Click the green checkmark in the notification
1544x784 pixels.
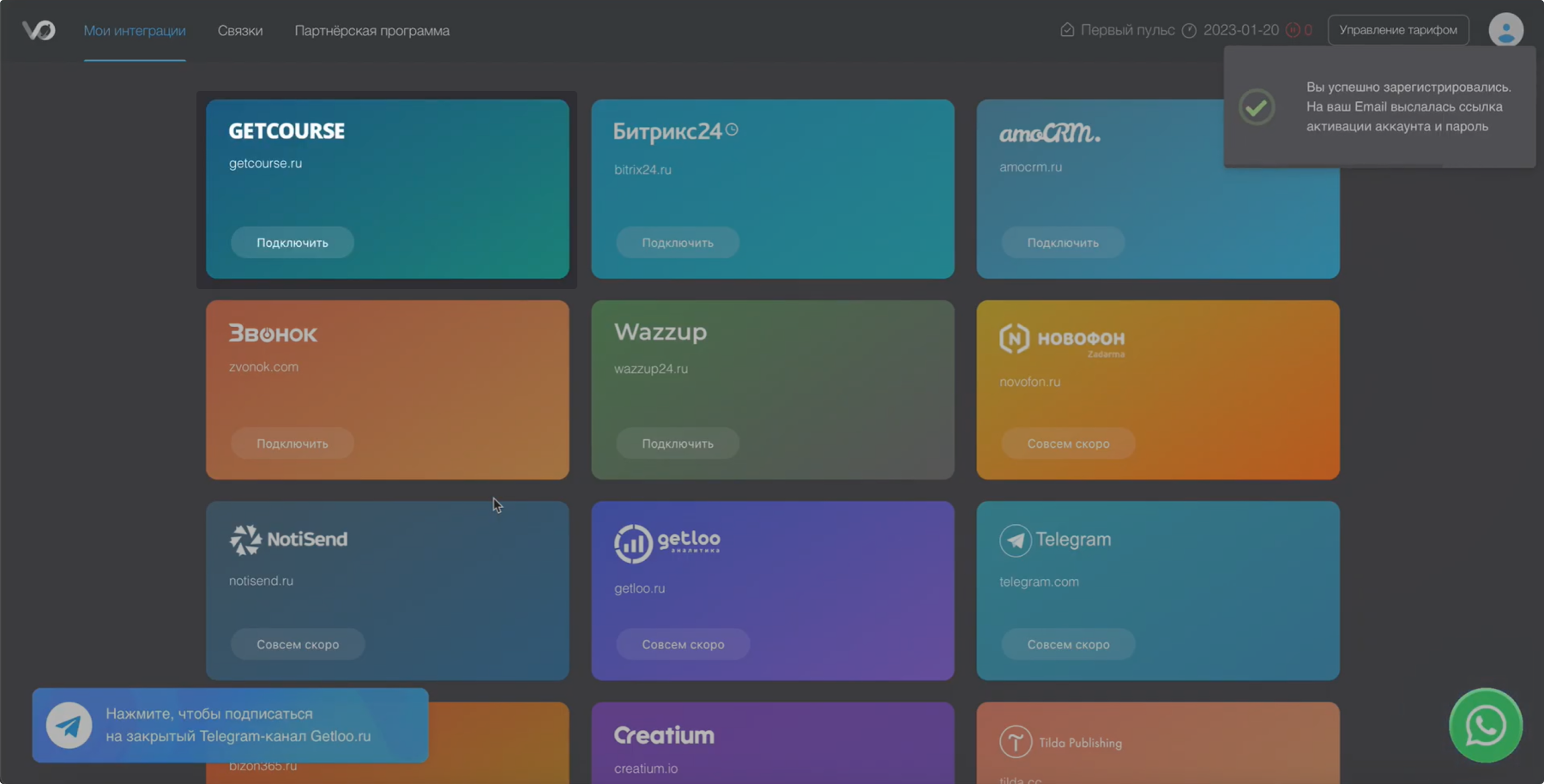point(1257,107)
